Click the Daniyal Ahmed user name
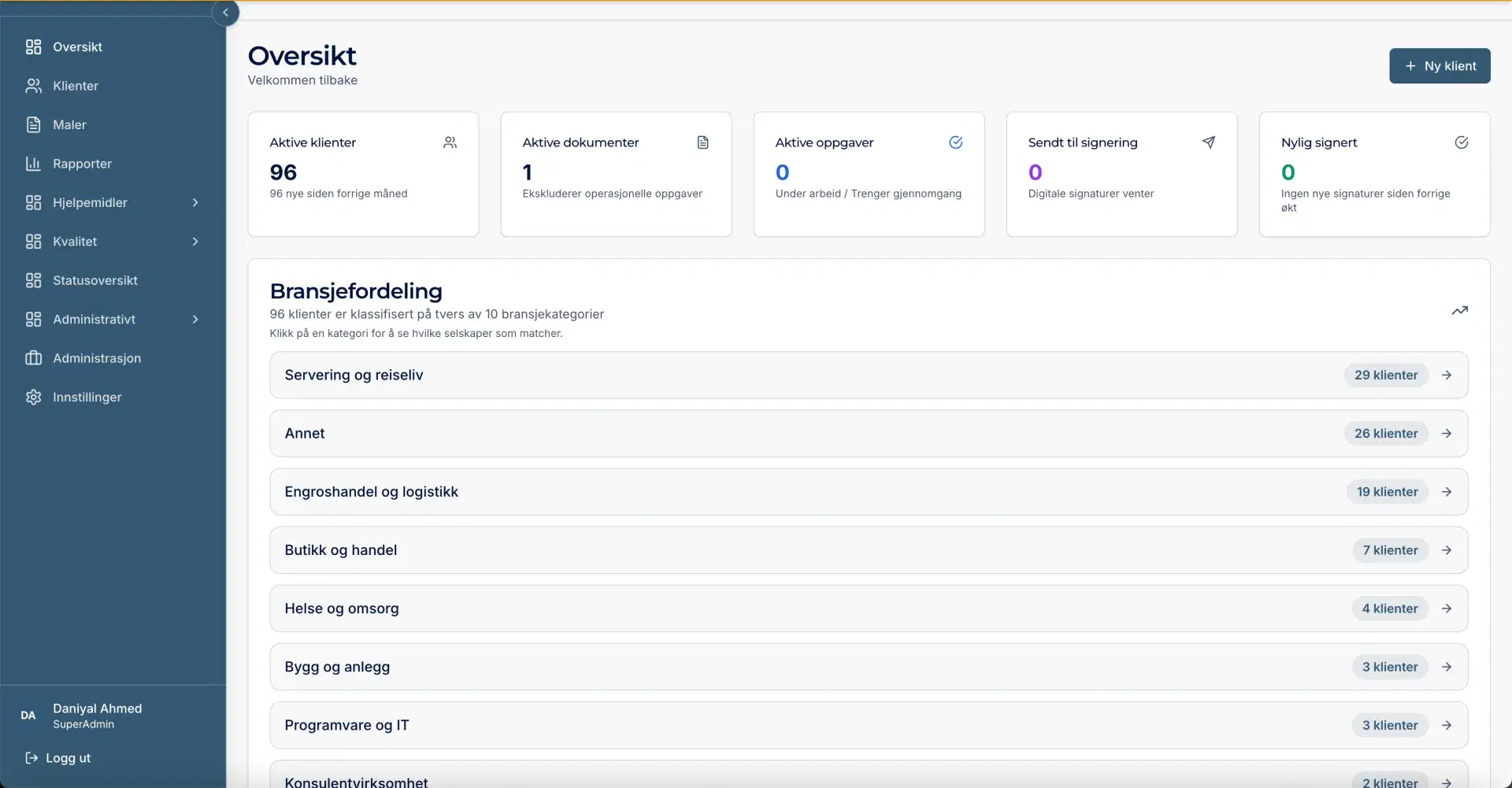Image resolution: width=1512 pixels, height=788 pixels. tap(98, 708)
